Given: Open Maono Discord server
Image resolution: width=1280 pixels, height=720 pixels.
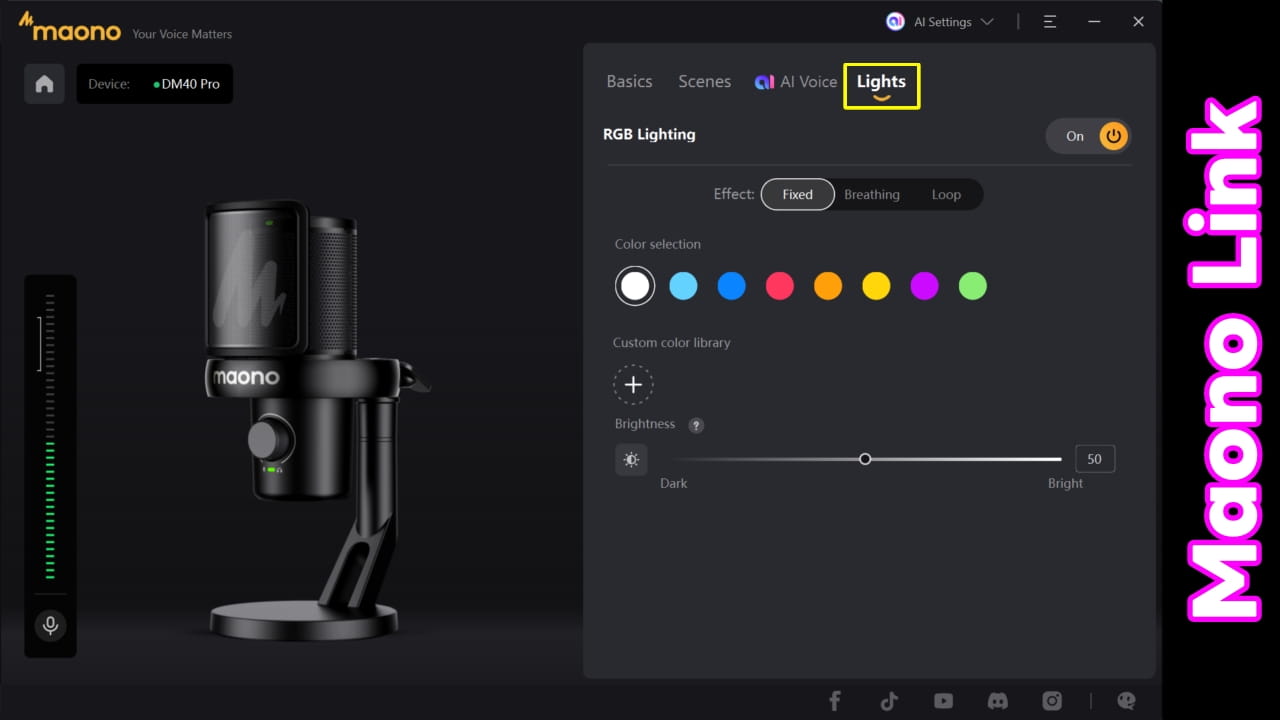Looking at the screenshot, I should 997,701.
